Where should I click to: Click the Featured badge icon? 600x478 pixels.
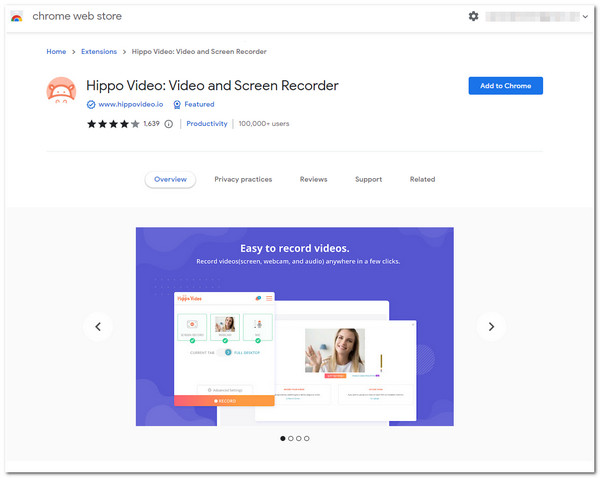177,104
